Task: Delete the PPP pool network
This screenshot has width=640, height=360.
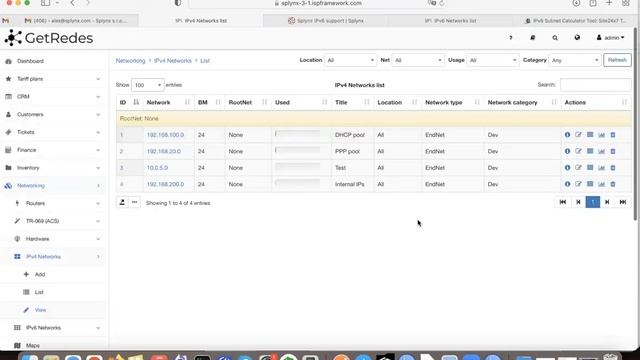Action: (613, 151)
